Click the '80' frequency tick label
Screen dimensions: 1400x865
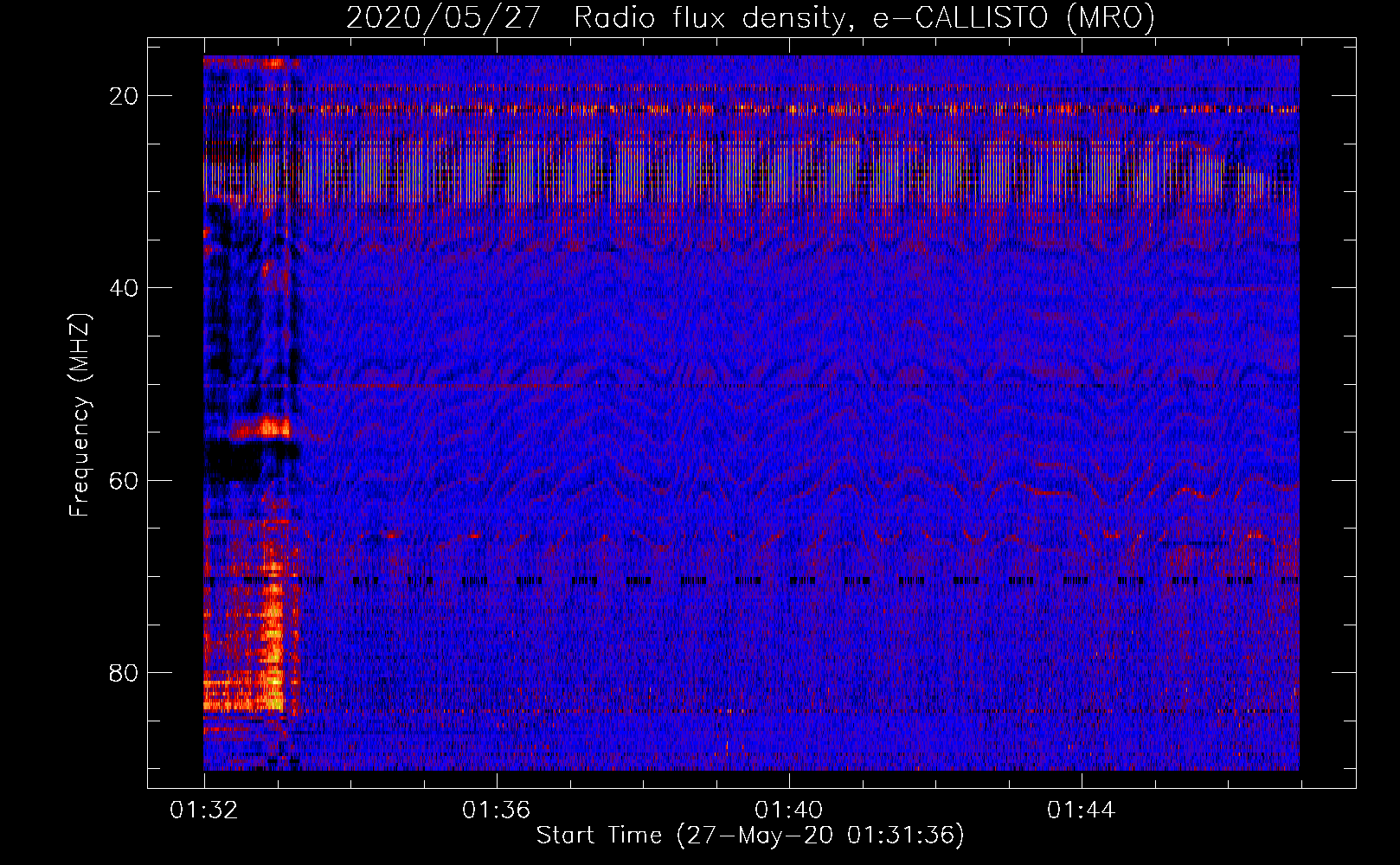(124, 672)
